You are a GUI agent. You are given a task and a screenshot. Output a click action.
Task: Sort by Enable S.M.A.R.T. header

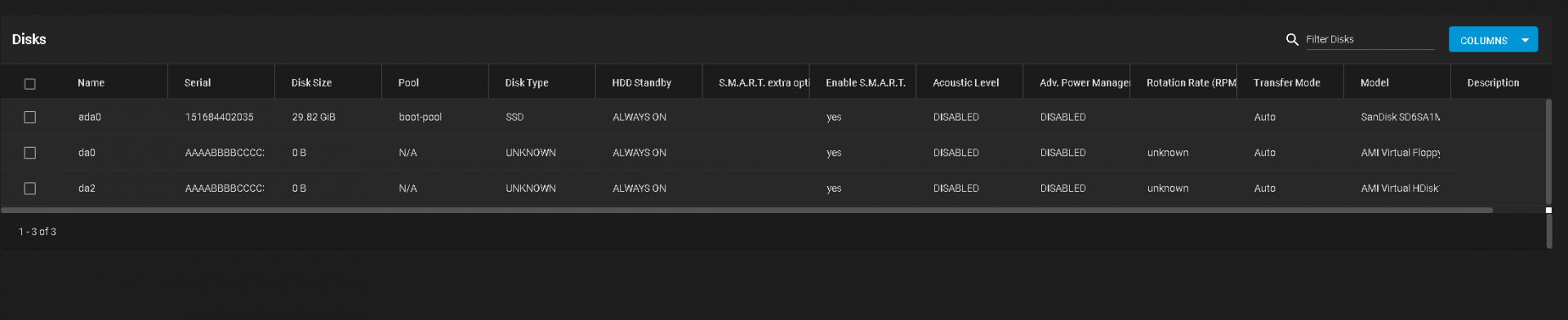tap(866, 82)
